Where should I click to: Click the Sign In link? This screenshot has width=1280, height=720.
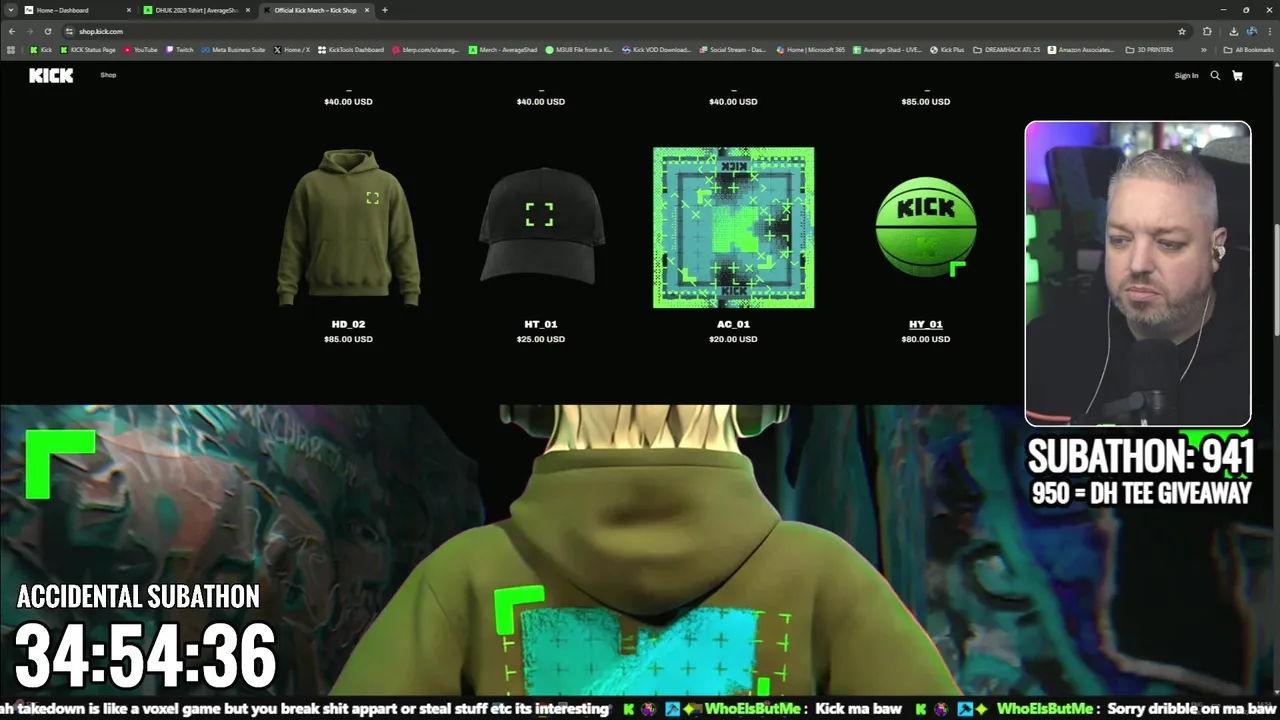point(1186,76)
